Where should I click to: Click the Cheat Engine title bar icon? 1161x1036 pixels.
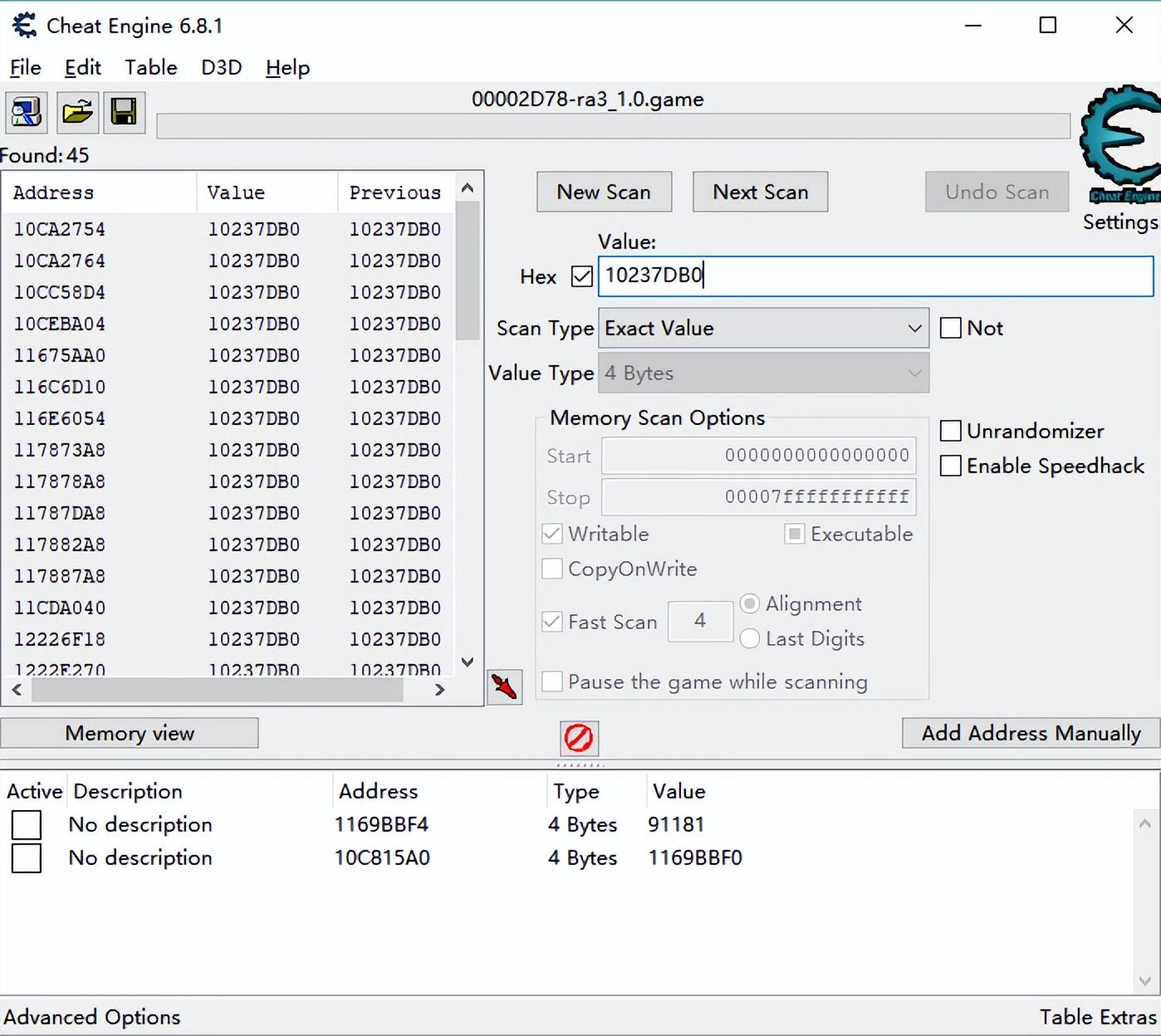pos(24,25)
